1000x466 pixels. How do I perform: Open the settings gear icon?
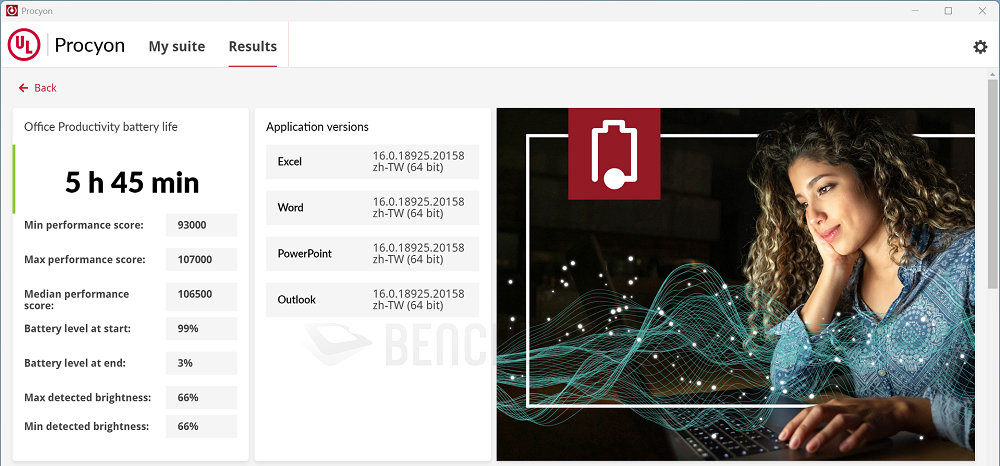click(980, 47)
